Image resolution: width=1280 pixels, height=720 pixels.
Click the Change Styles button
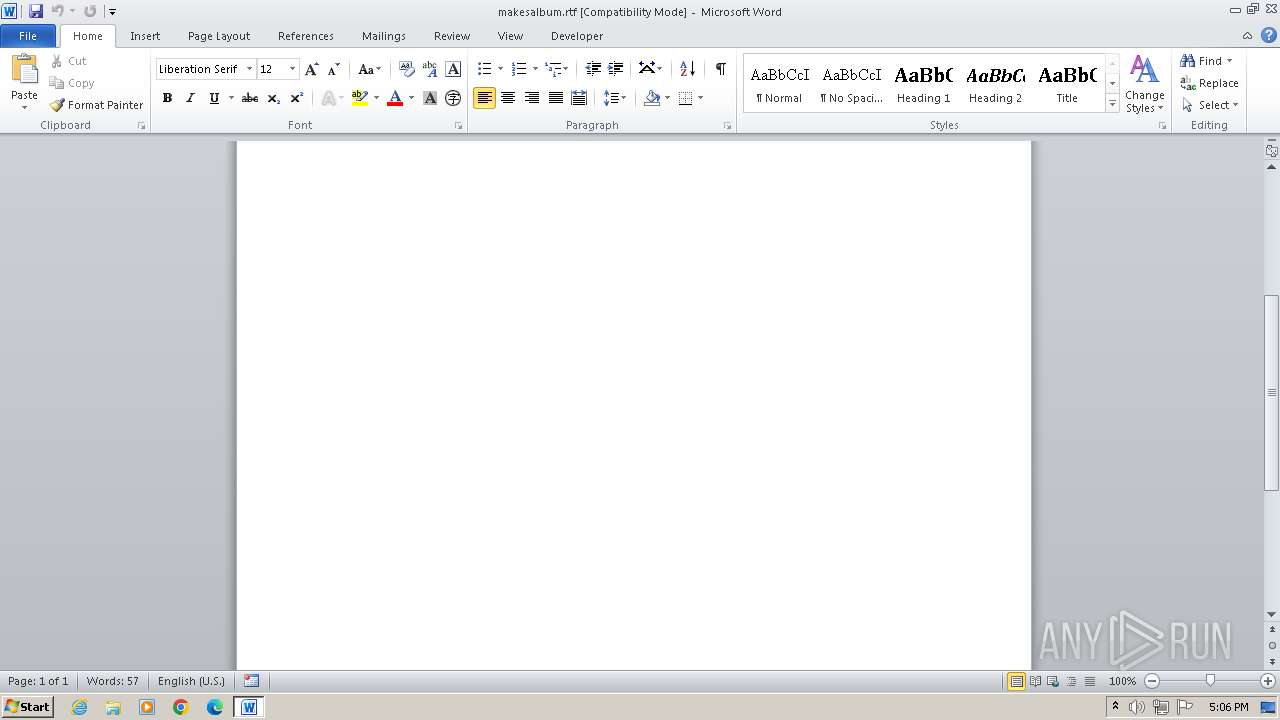pos(1144,84)
